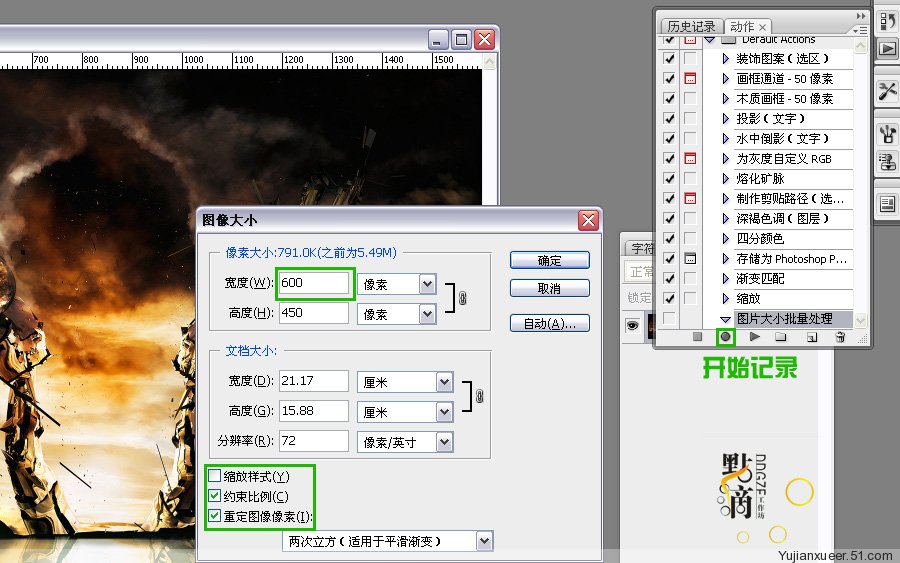Close the 图像大小 dialog
Screen dimensions: 900x563
coord(588,220)
